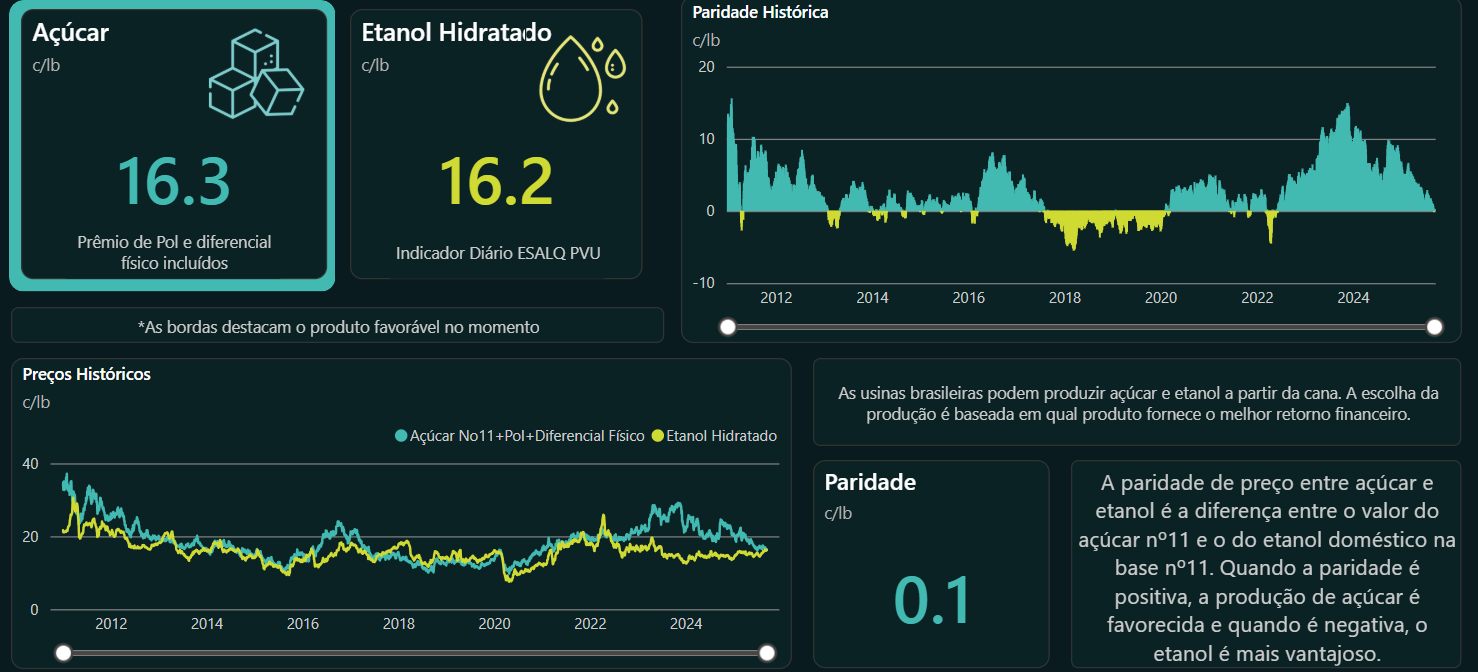Click right handle of Paridade Histórica range slider
Image resolution: width=1478 pixels, height=672 pixels.
coord(1435,327)
